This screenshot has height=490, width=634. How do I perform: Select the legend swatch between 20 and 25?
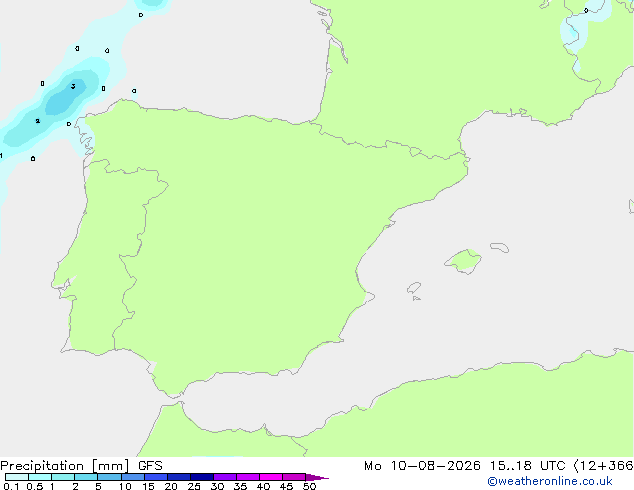[x=178, y=477]
